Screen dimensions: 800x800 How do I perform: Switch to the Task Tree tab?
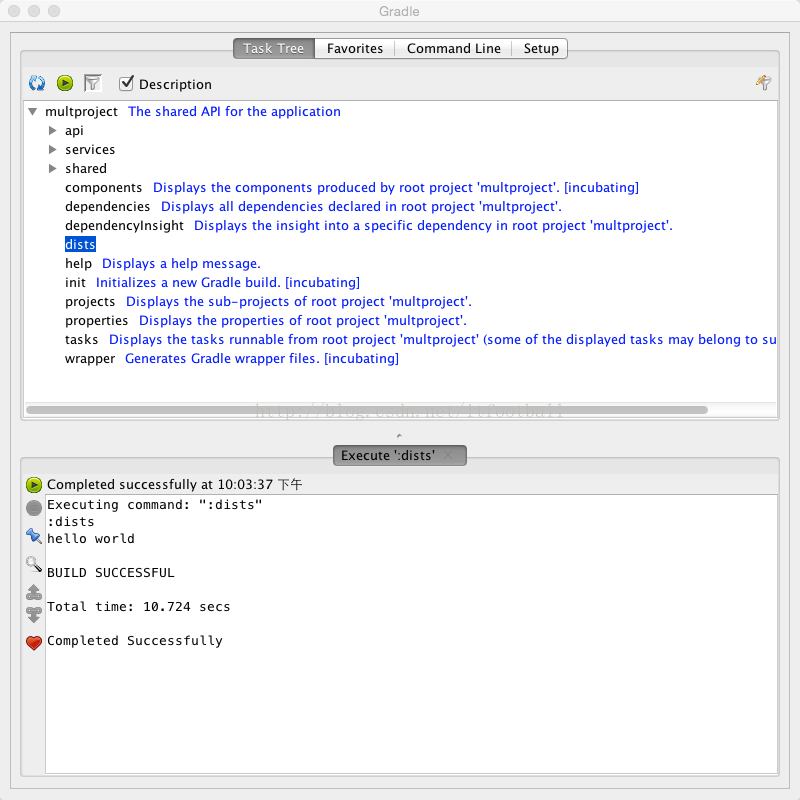[274, 48]
